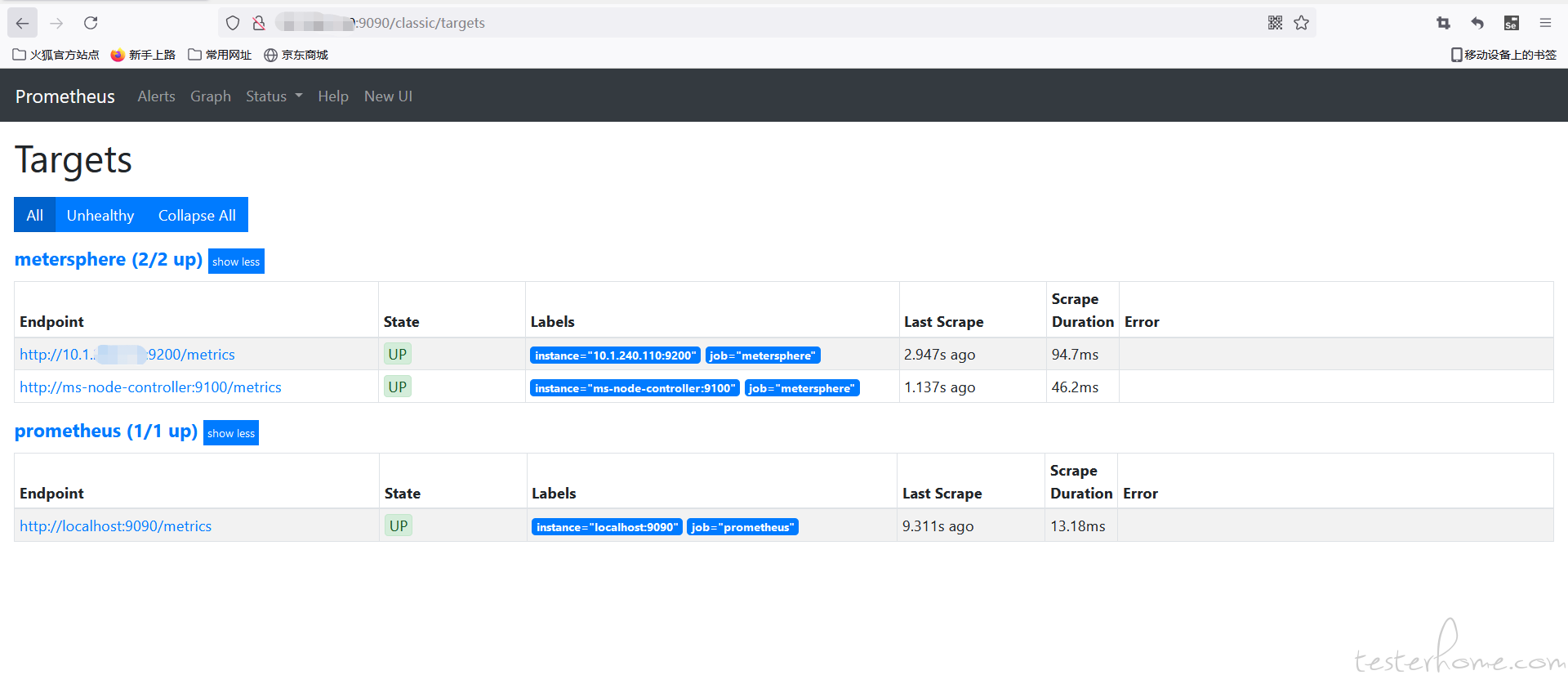Viewport: 1568px width, 693px height.
Task: Open the QR code icon in address bar
Action: [1275, 23]
